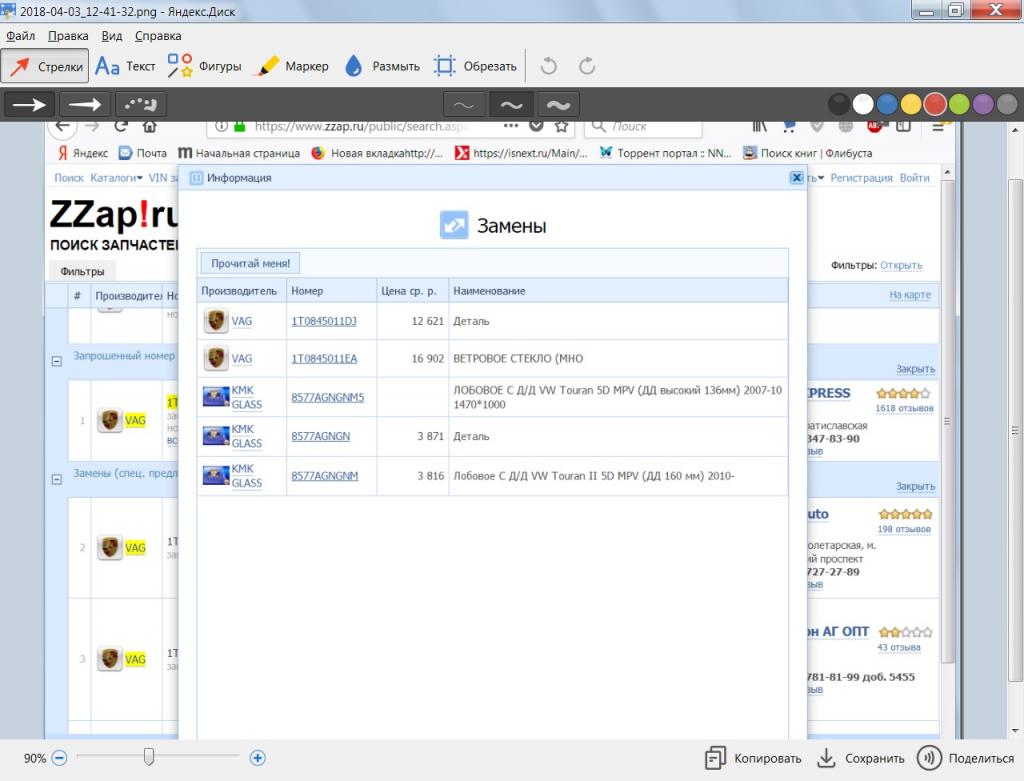
Task: Pick the blue color swatch
Action: pos(887,104)
